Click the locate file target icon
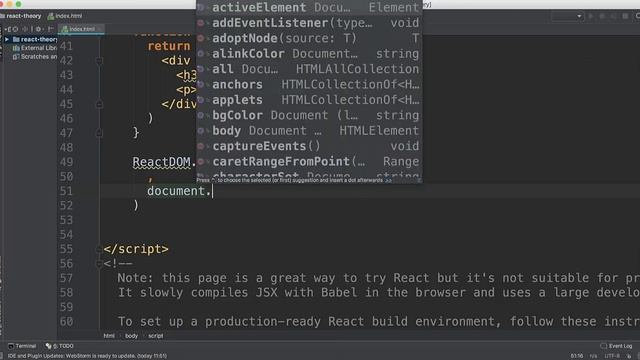Screen dimensions: 640x360 16,29
